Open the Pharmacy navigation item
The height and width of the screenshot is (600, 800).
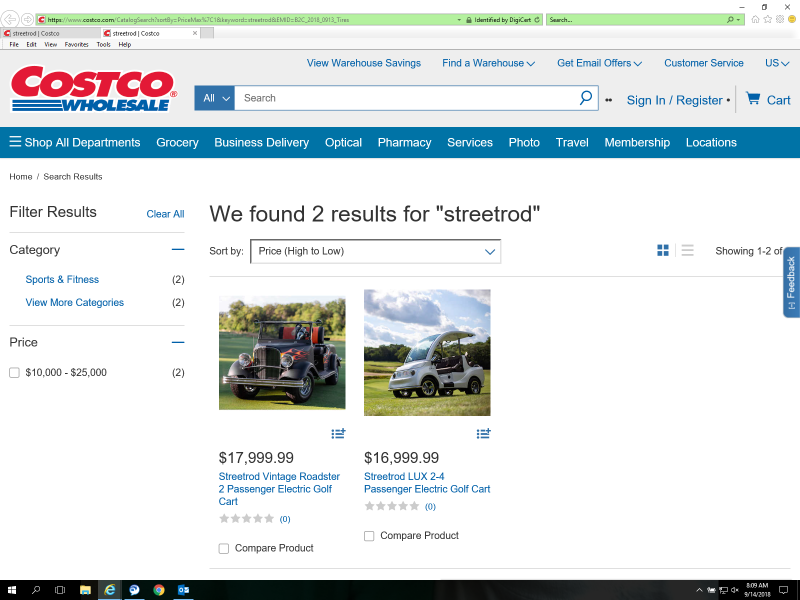click(404, 142)
